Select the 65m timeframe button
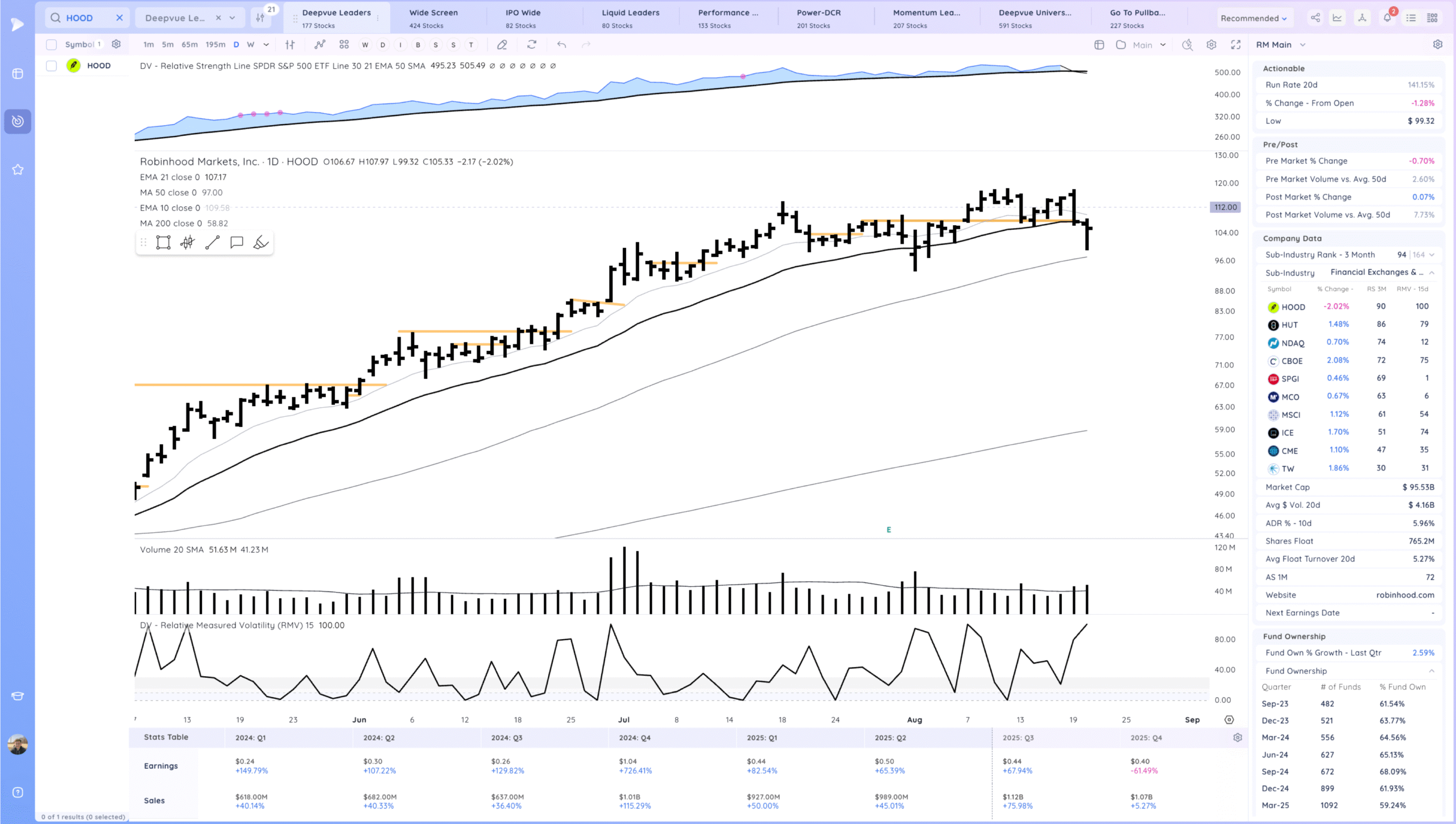Viewport: 1456px width, 824px height. click(189, 44)
